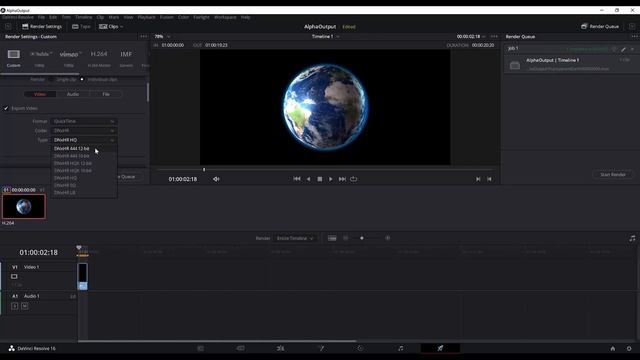Open the Cut page
640x360 pixels.
(x=240, y=348)
